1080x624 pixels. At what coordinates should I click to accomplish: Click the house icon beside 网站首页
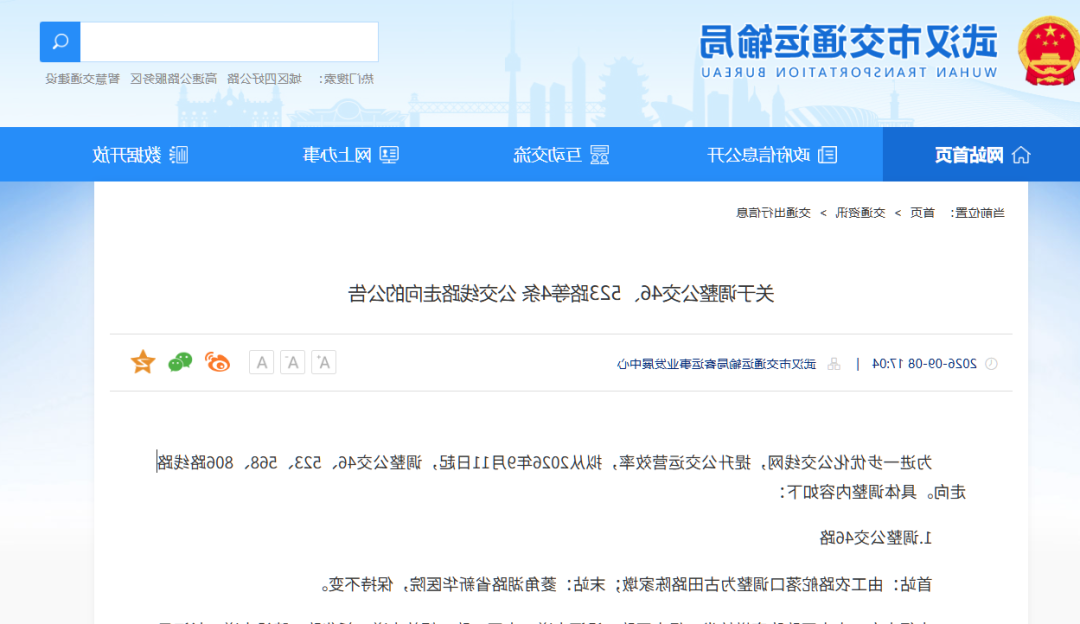tap(1021, 155)
